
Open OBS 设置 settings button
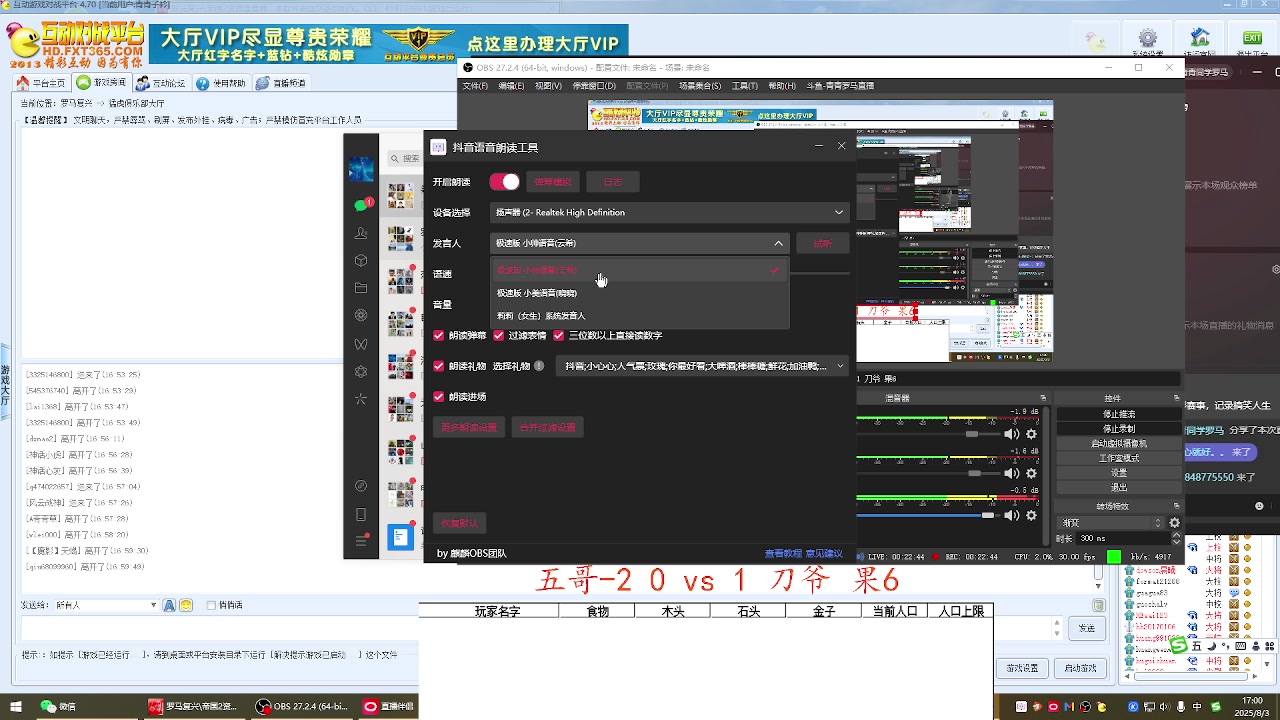tap(1118, 473)
